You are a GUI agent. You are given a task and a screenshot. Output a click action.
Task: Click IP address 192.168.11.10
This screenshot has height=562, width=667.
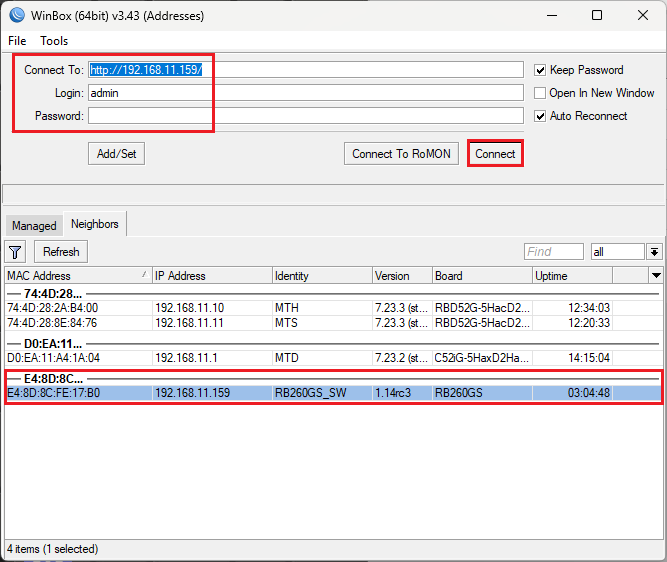190,308
